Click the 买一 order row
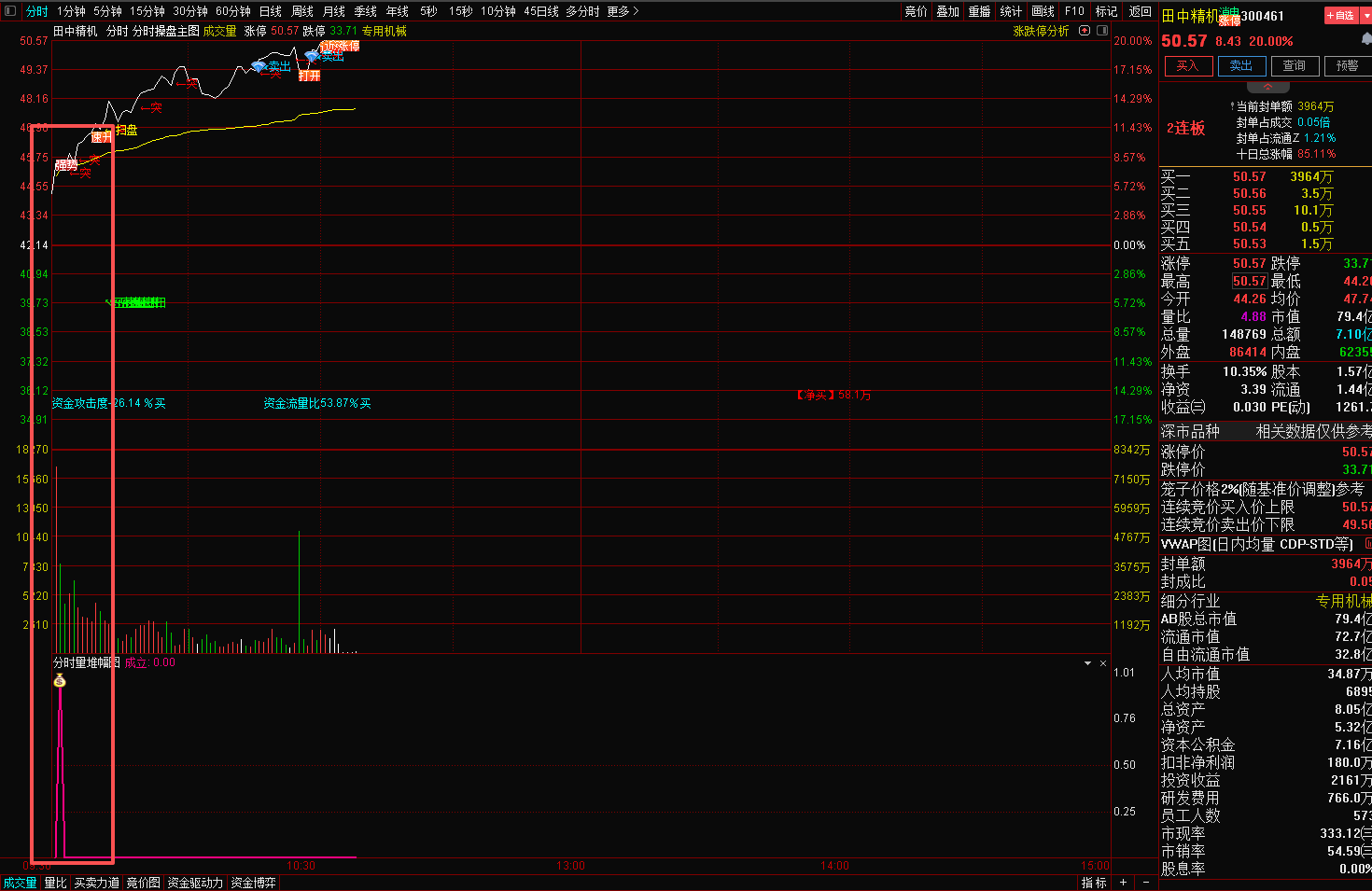The image size is (1372, 891). [x=1265, y=176]
